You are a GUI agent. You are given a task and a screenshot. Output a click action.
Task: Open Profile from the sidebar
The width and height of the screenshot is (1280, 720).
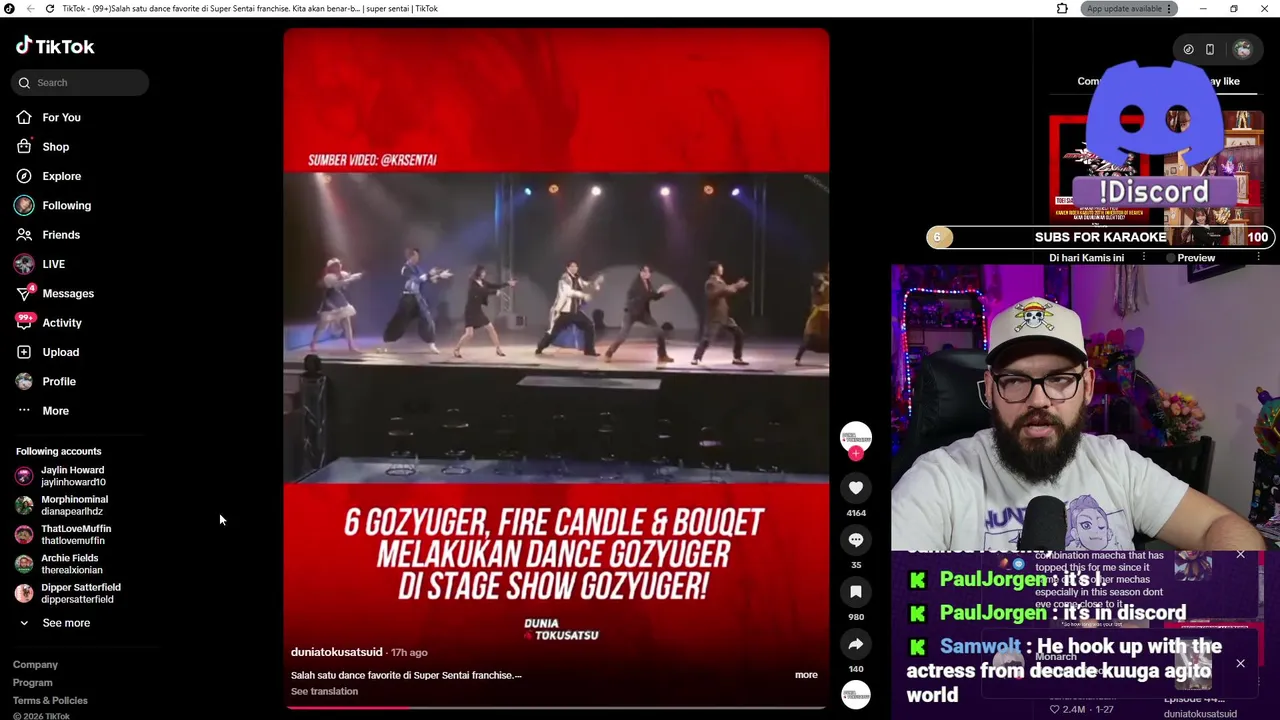tap(59, 382)
